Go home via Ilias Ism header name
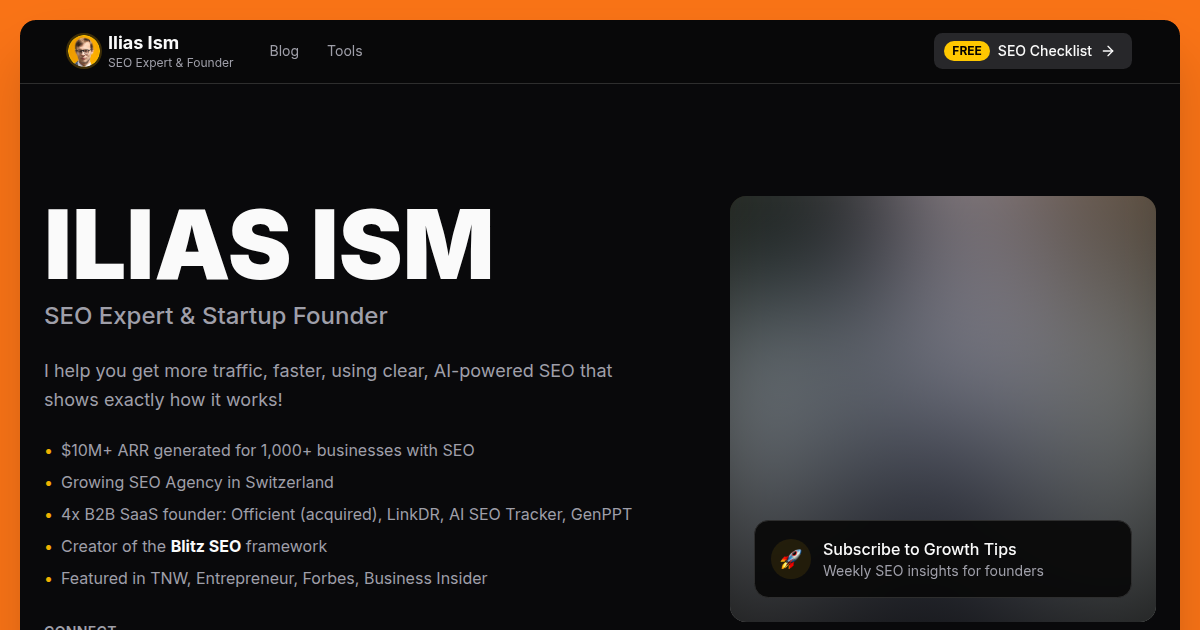This screenshot has height=630, width=1200. [x=143, y=43]
